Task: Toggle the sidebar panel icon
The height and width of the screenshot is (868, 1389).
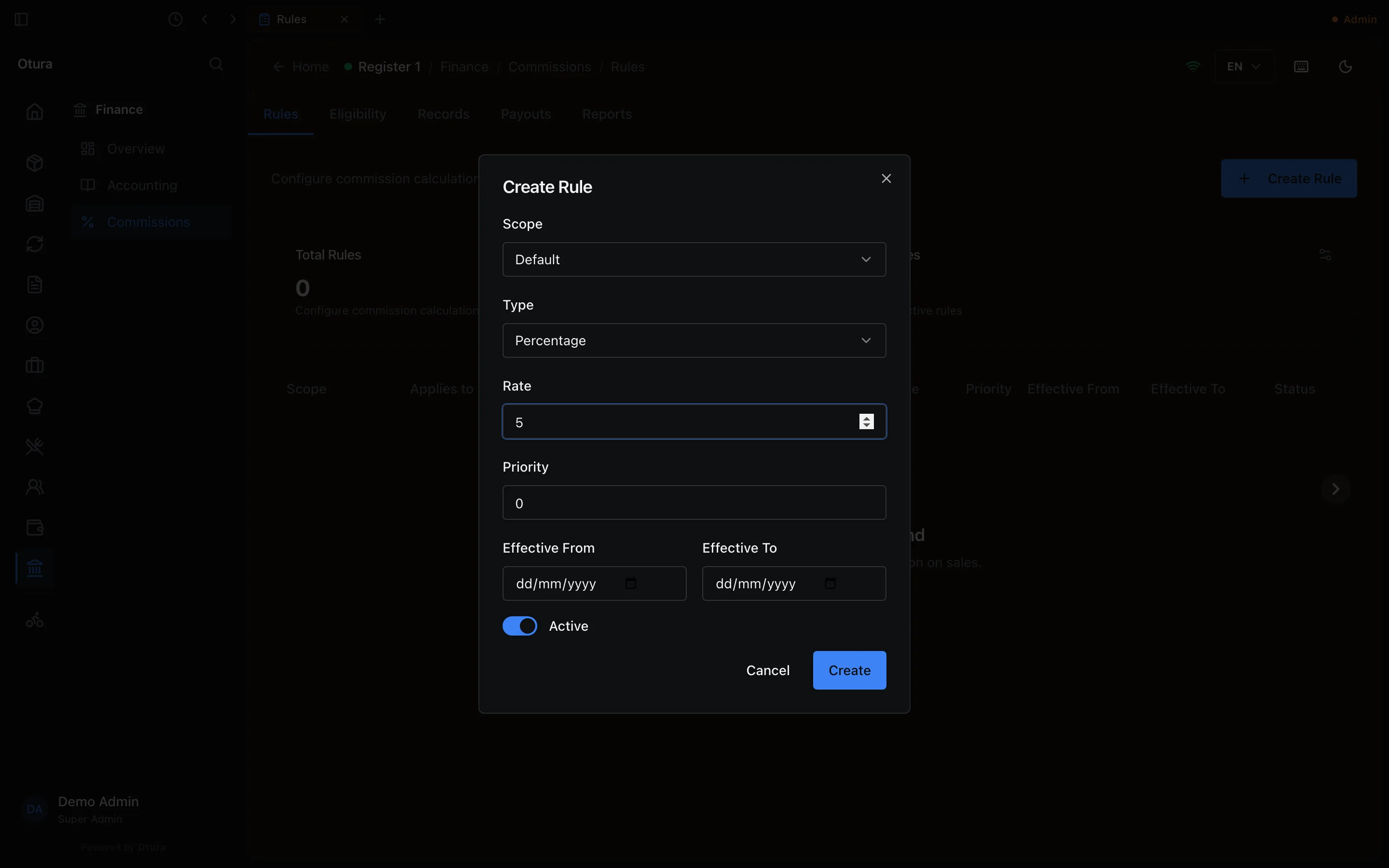Action: 21,19
